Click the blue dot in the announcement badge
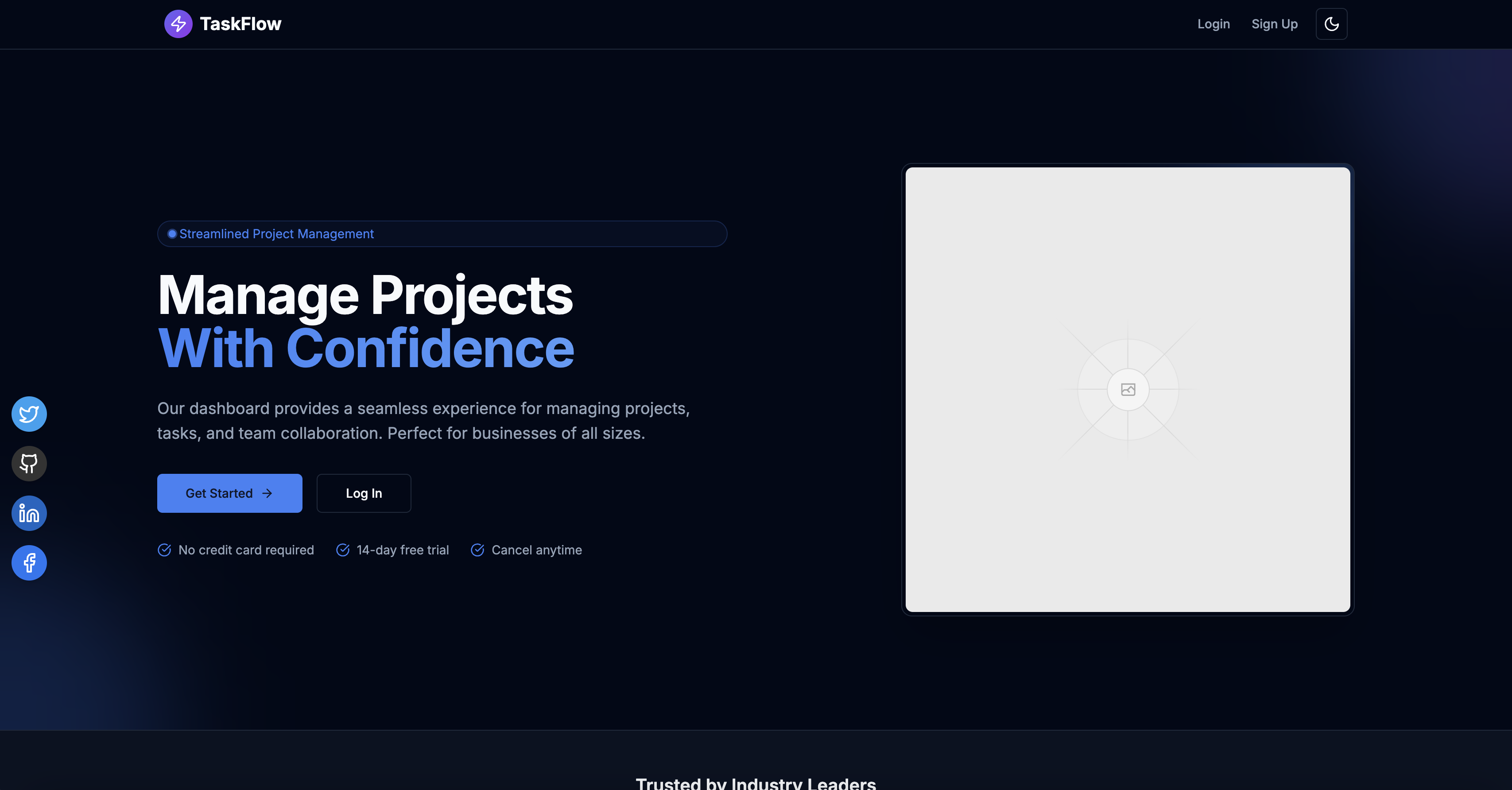Image resolution: width=1512 pixels, height=790 pixels. point(171,234)
